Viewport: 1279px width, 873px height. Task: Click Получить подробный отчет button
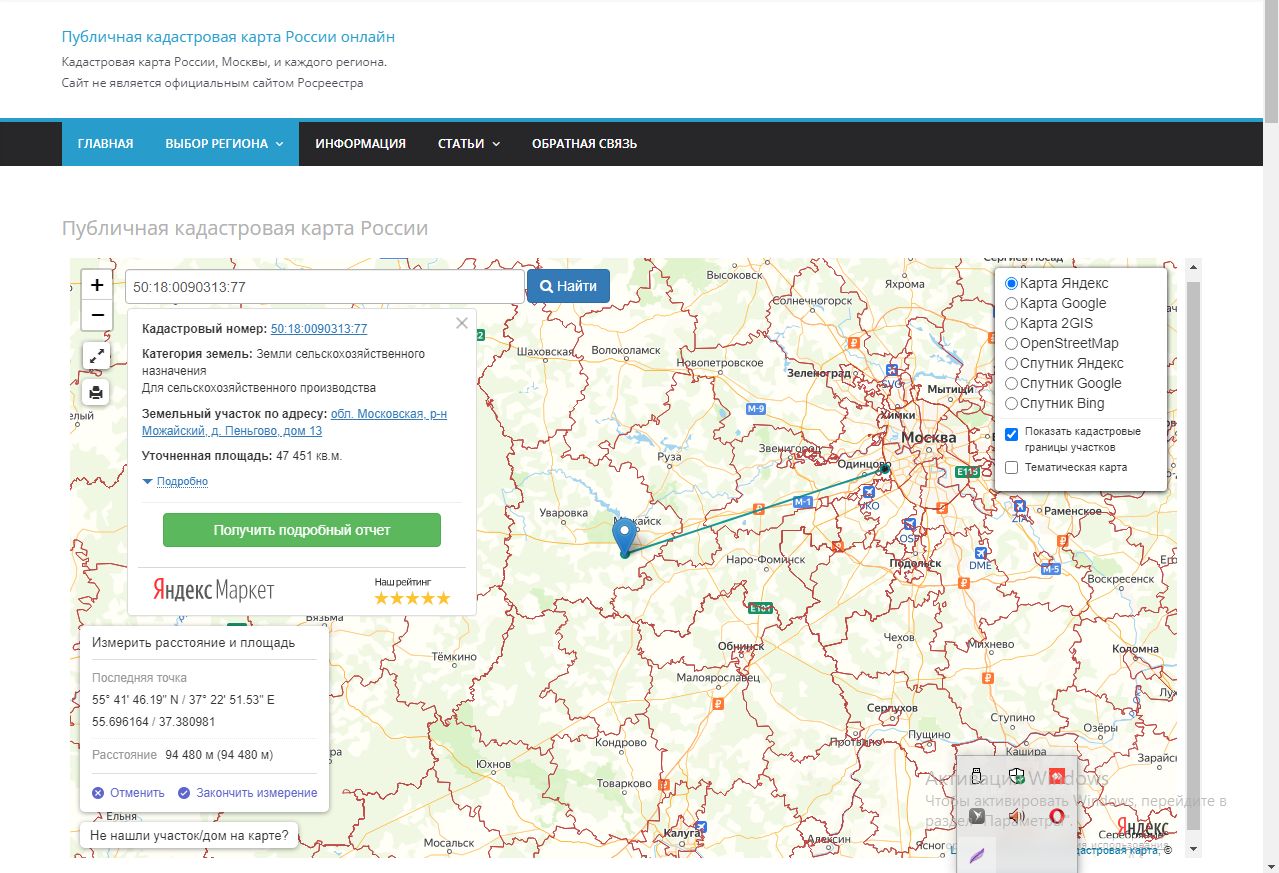[301, 530]
